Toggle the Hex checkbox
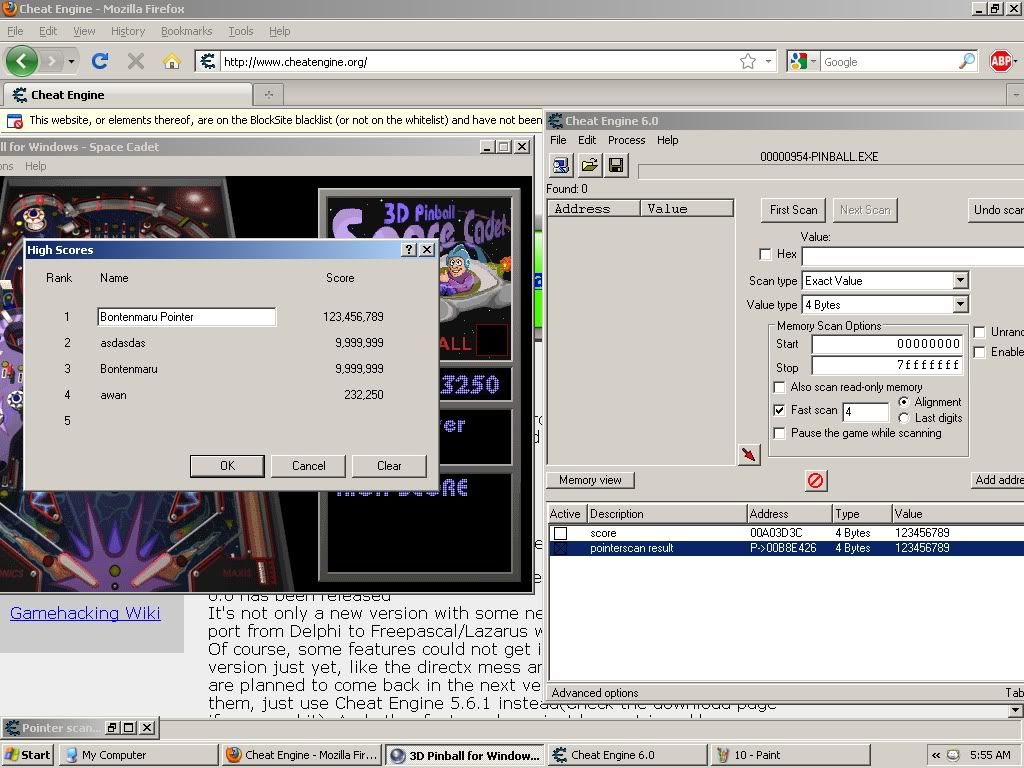The image size is (1024, 768). (x=765, y=254)
